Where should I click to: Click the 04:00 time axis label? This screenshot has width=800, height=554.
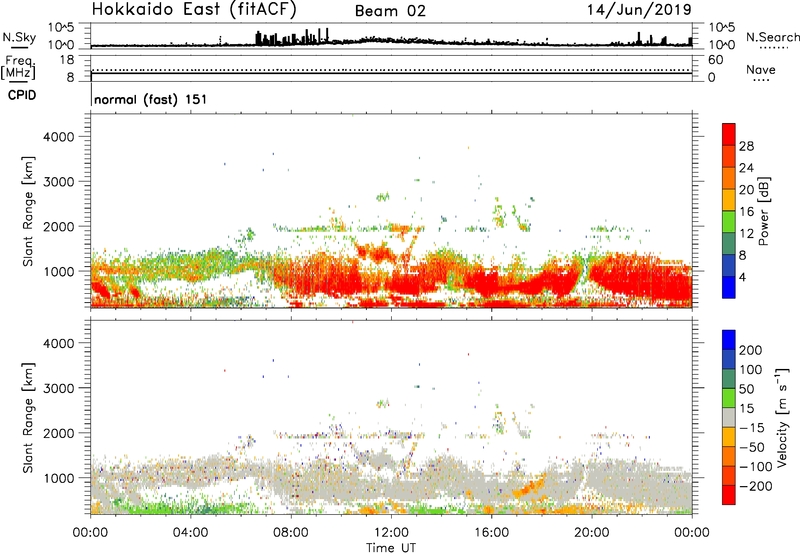pos(191,533)
